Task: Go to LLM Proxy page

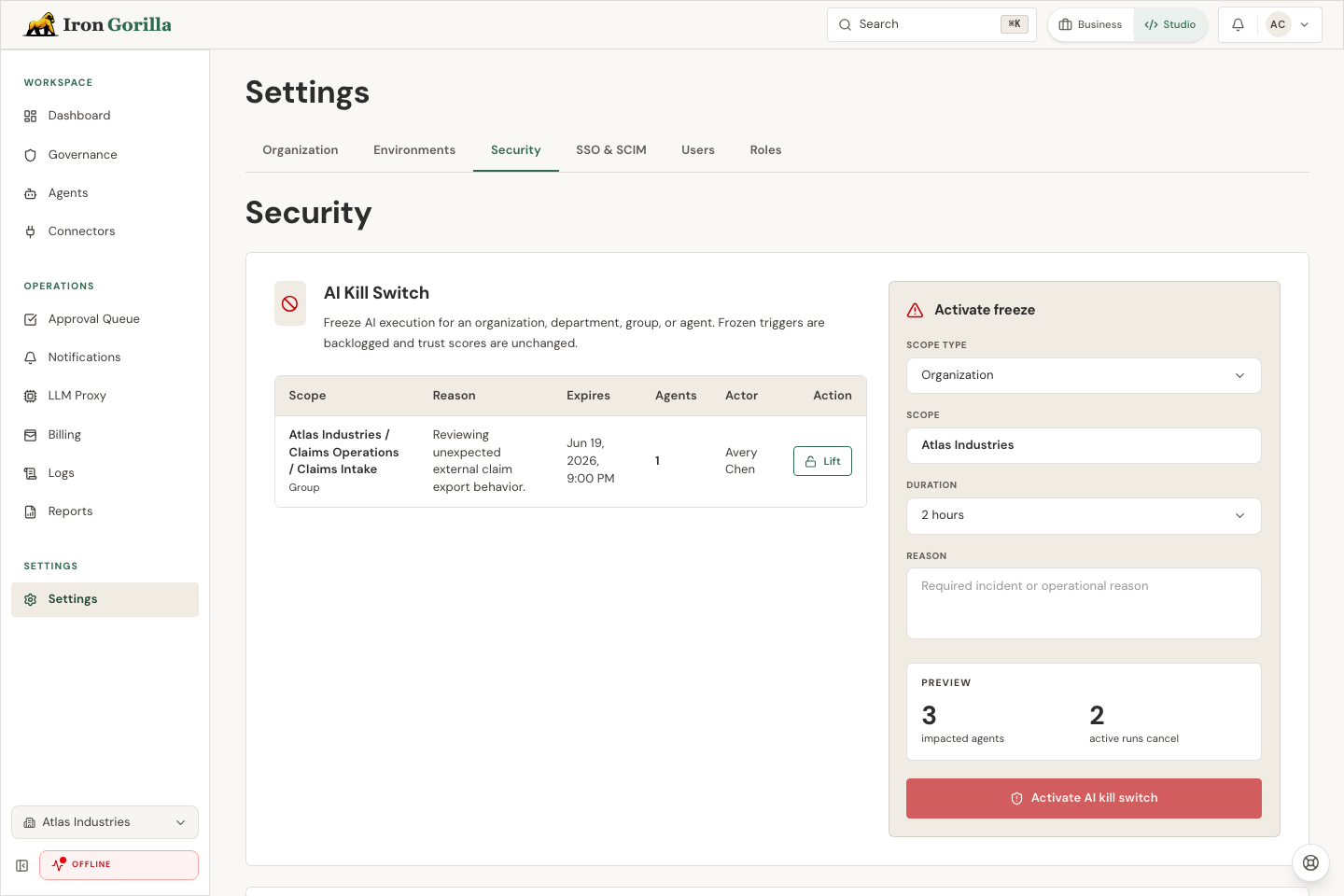Action: pos(105,396)
